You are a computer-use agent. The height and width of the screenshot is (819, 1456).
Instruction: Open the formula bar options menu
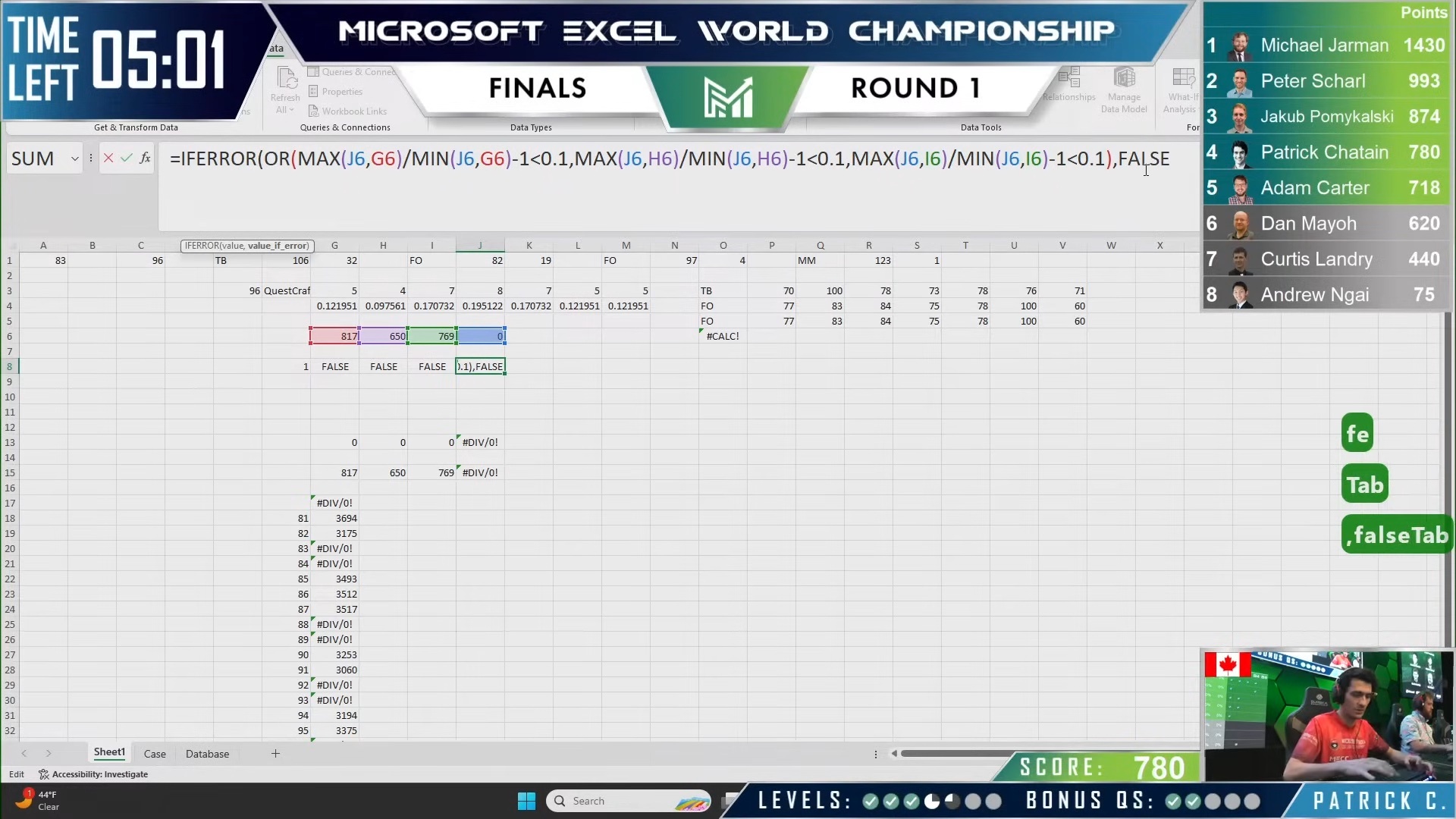(x=89, y=158)
